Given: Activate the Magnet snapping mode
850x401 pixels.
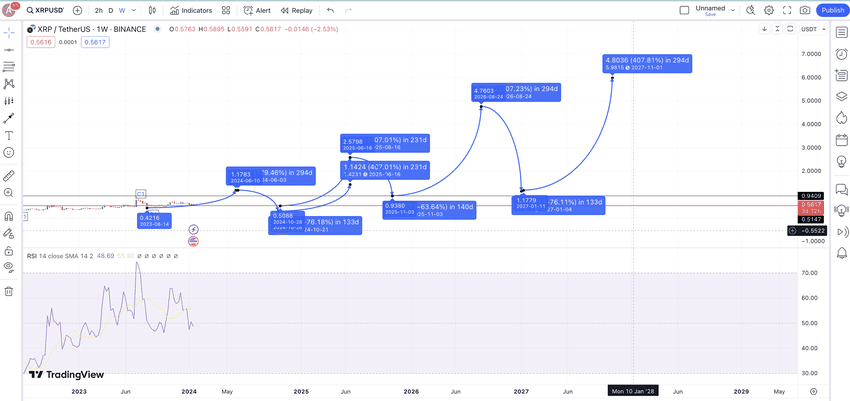Looking at the screenshot, I should tap(9, 216).
